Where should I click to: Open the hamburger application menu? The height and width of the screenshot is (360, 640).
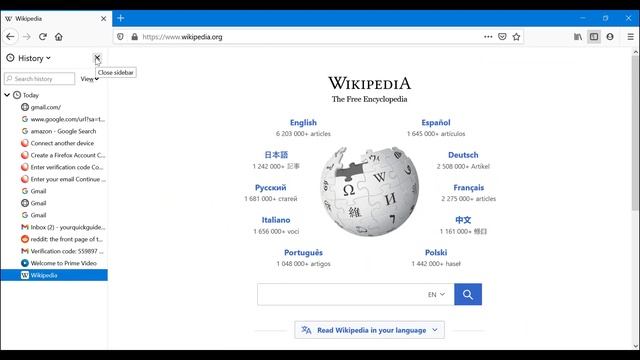click(x=630, y=37)
